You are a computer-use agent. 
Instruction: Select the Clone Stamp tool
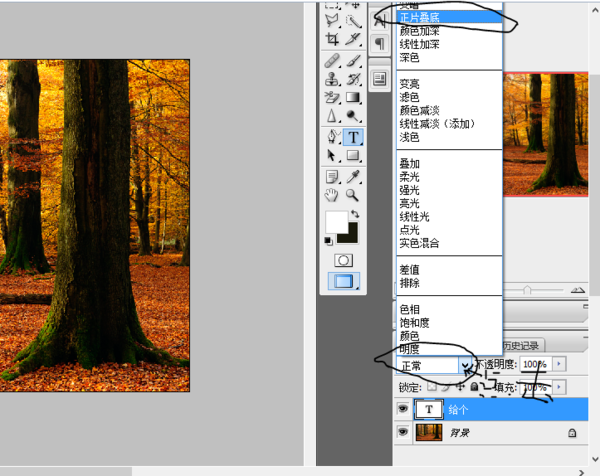coord(332,79)
